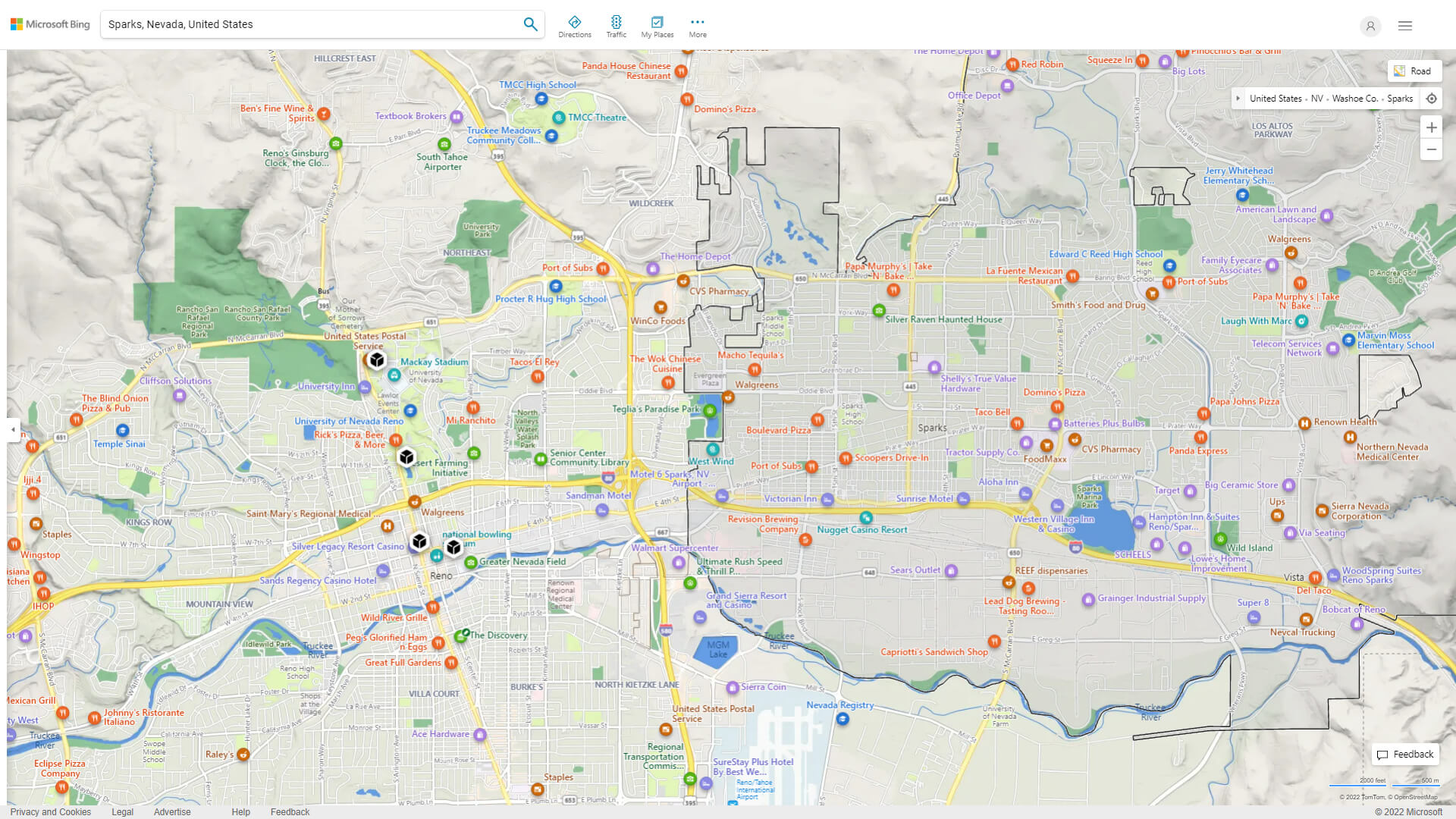Click the Feedback speech-bubble icon
Viewport: 1456px width, 819px height.
click(x=1384, y=754)
